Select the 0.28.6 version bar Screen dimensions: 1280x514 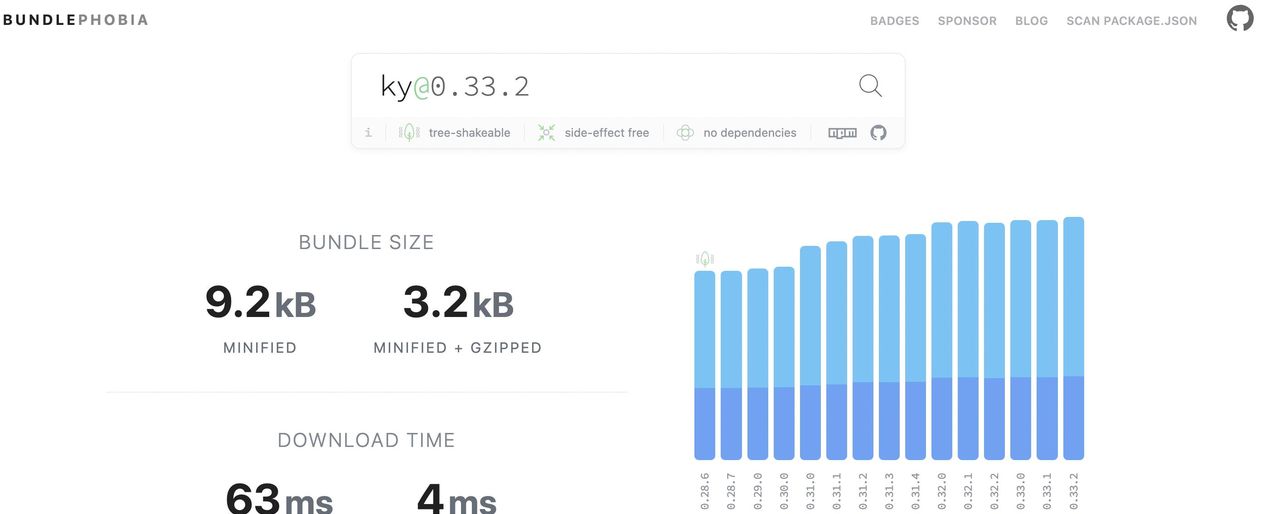point(705,365)
